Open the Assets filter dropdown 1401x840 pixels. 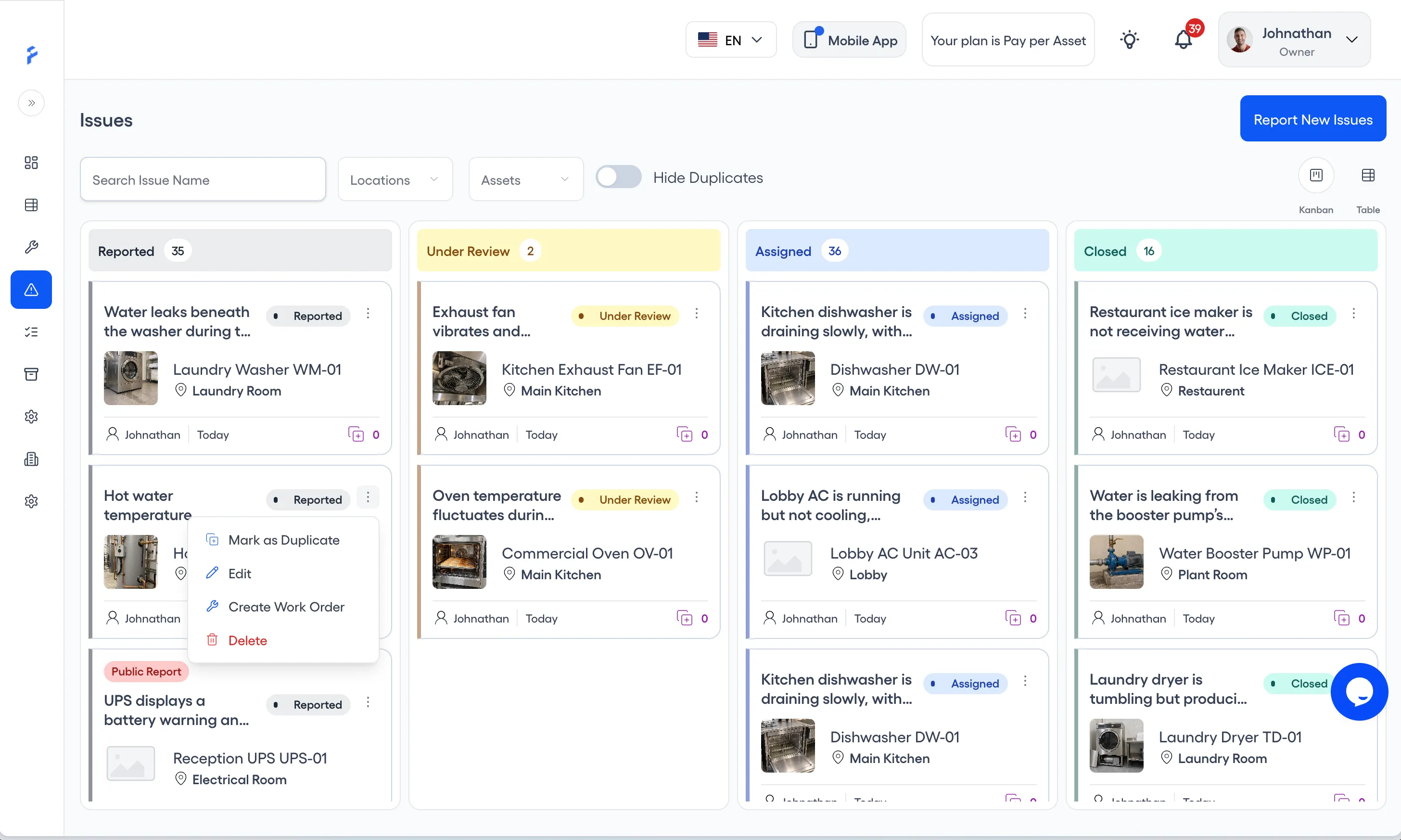coord(526,179)
